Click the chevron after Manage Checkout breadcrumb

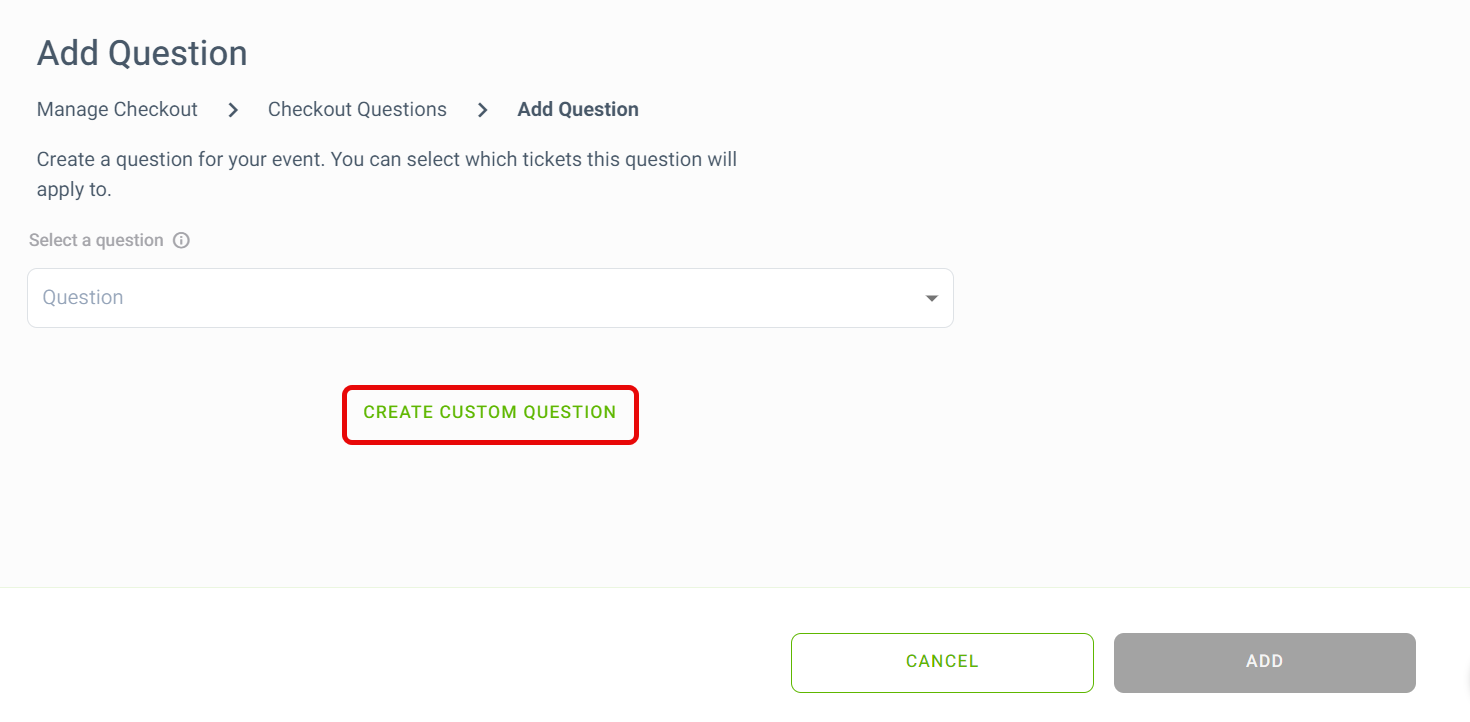click(x=233, y=110)
